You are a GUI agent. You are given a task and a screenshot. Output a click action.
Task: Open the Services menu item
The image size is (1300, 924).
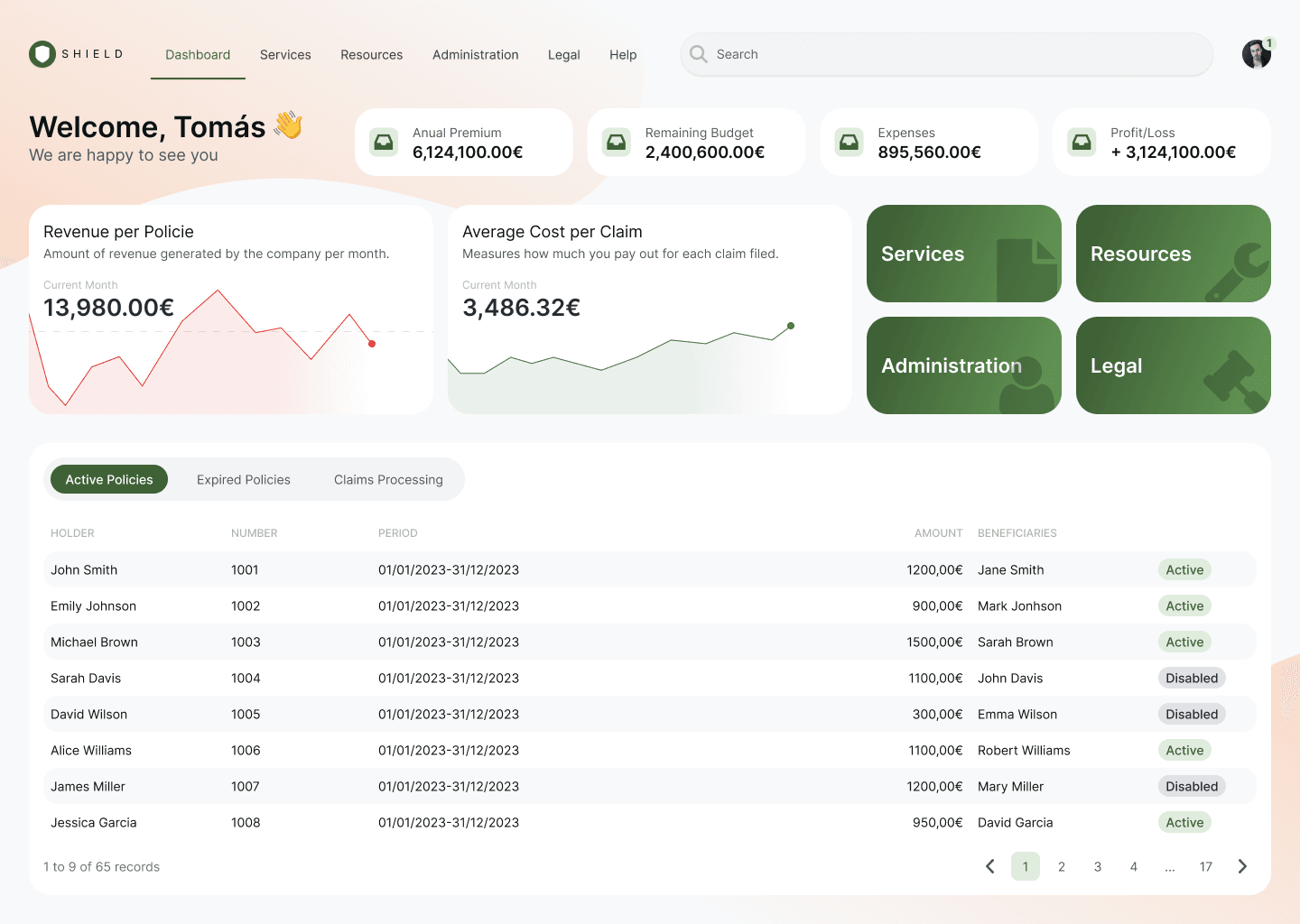click(285, 55)
